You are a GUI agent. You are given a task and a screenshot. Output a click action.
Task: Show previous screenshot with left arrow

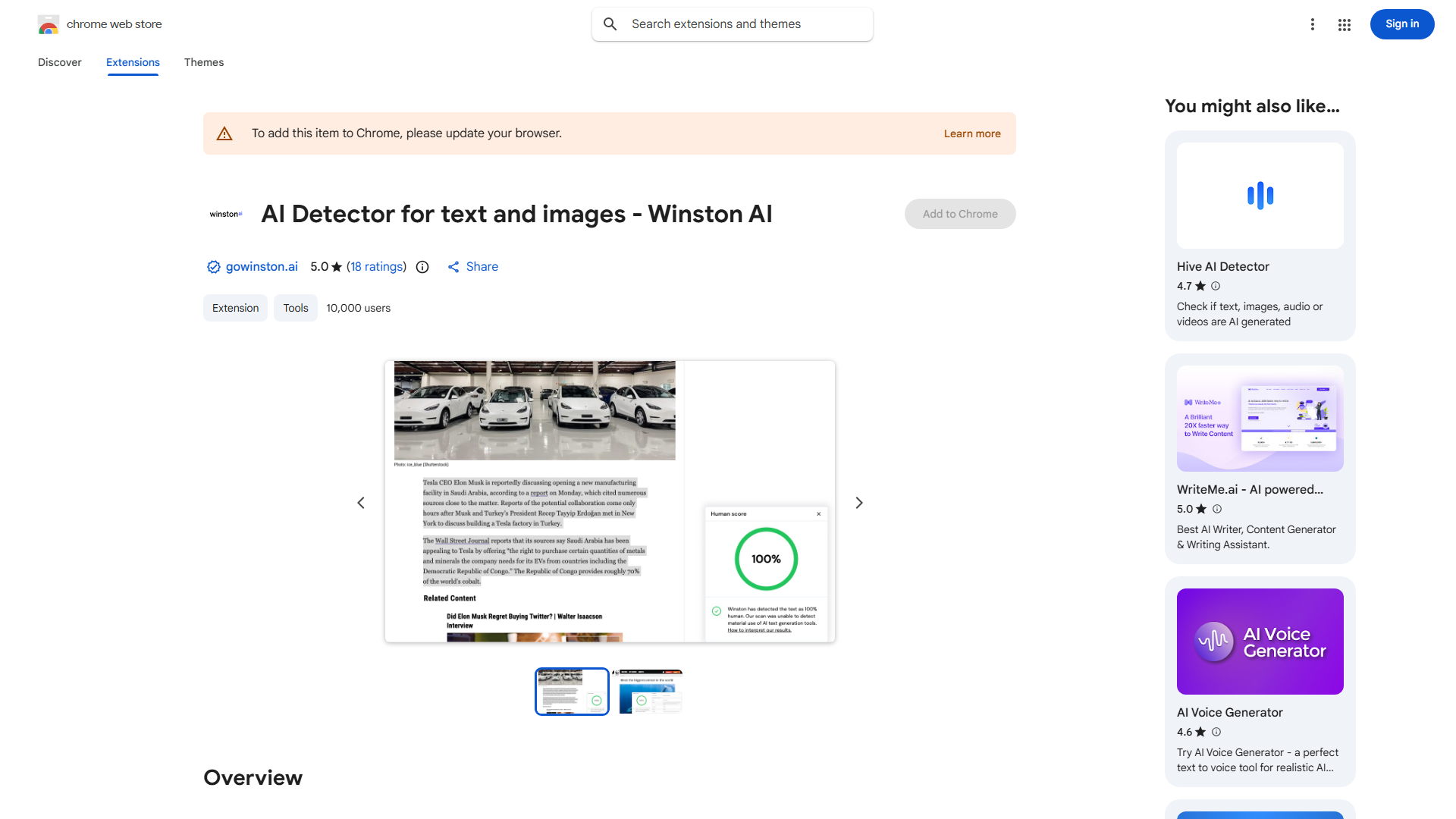(361, 503)
